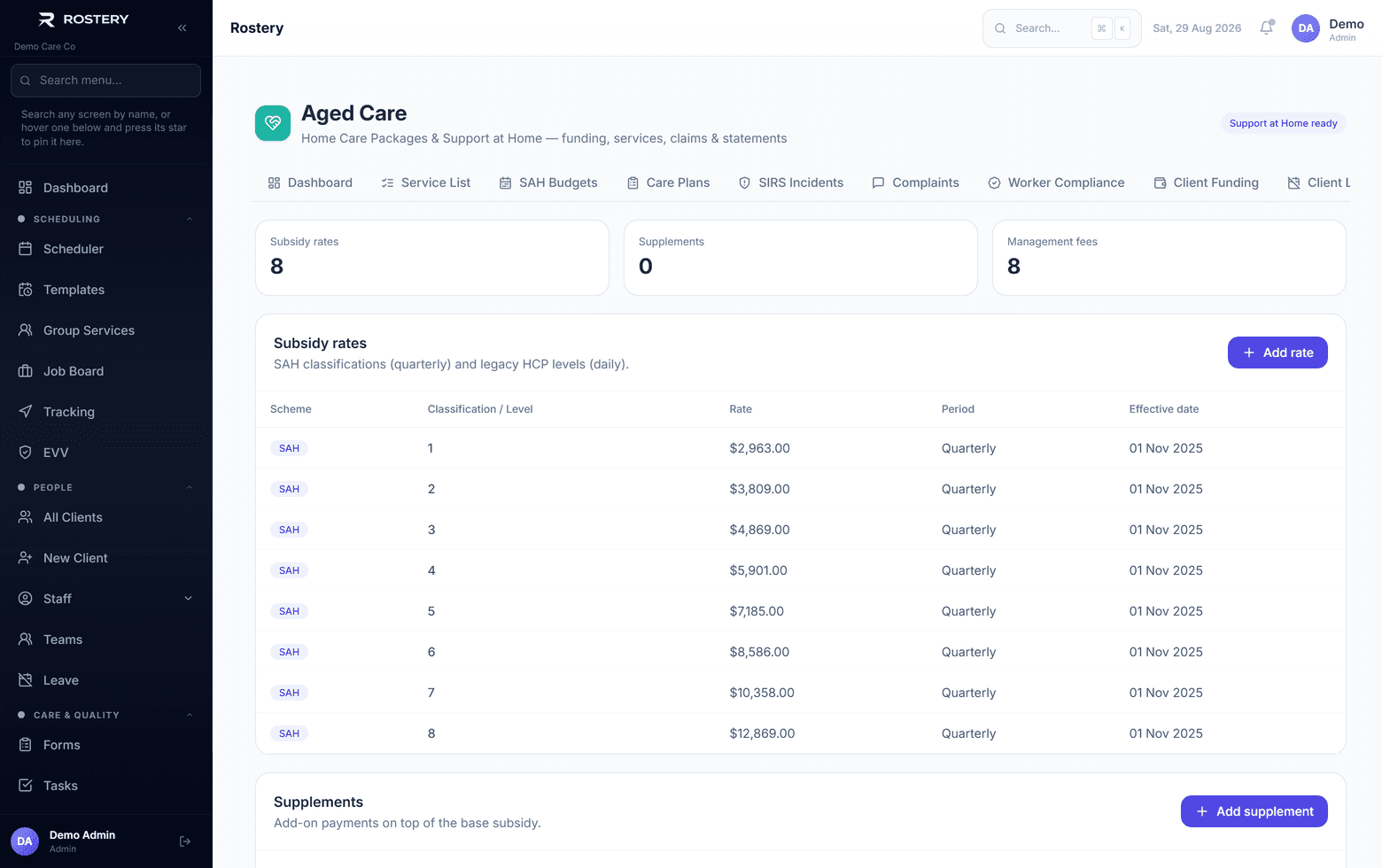Screen dimensions: 1382x868
Task: Click the Add supplement button
Action: point(1254,811)
